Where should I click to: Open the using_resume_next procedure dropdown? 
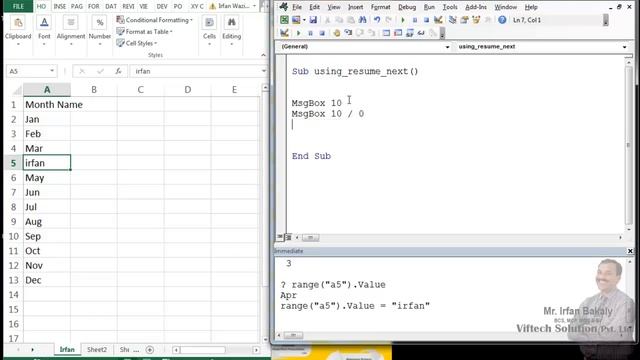tap(624, 47)
